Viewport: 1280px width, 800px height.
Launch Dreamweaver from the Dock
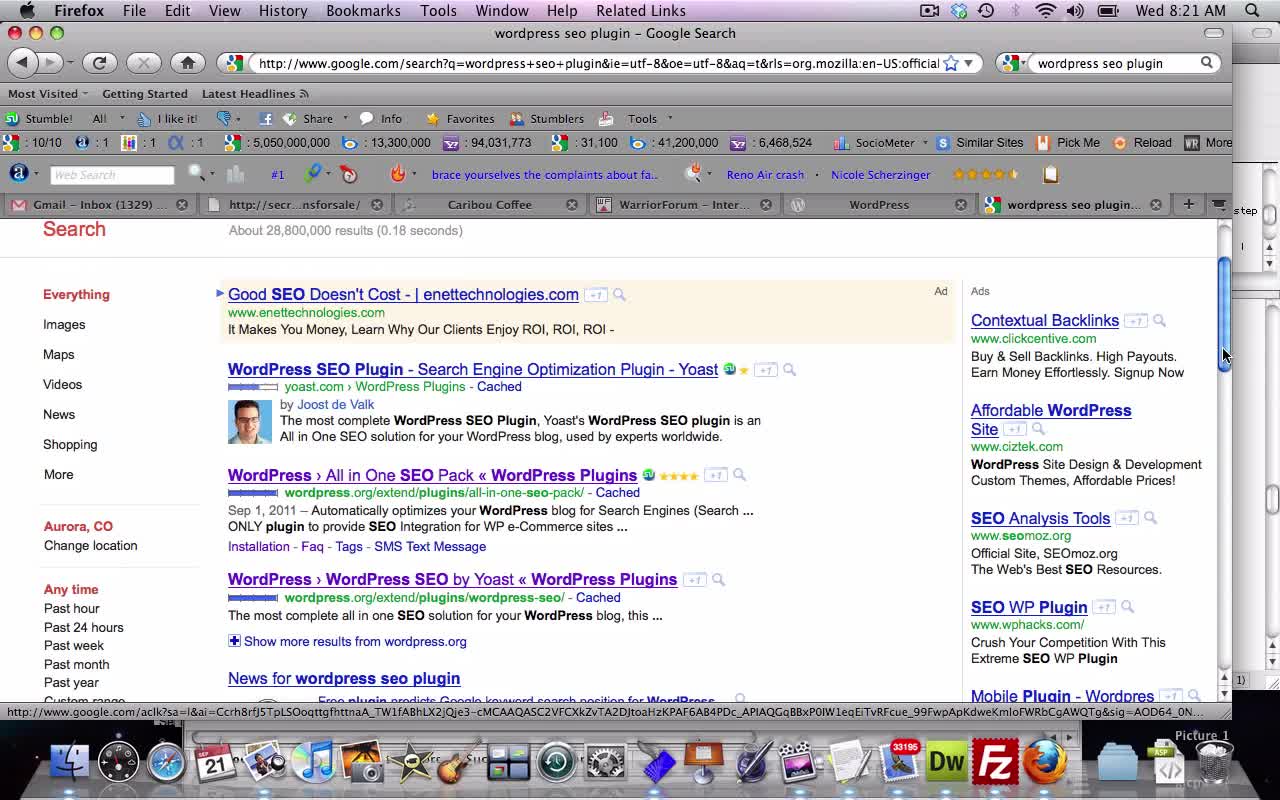pyautogui.click(x=946, y=763)
